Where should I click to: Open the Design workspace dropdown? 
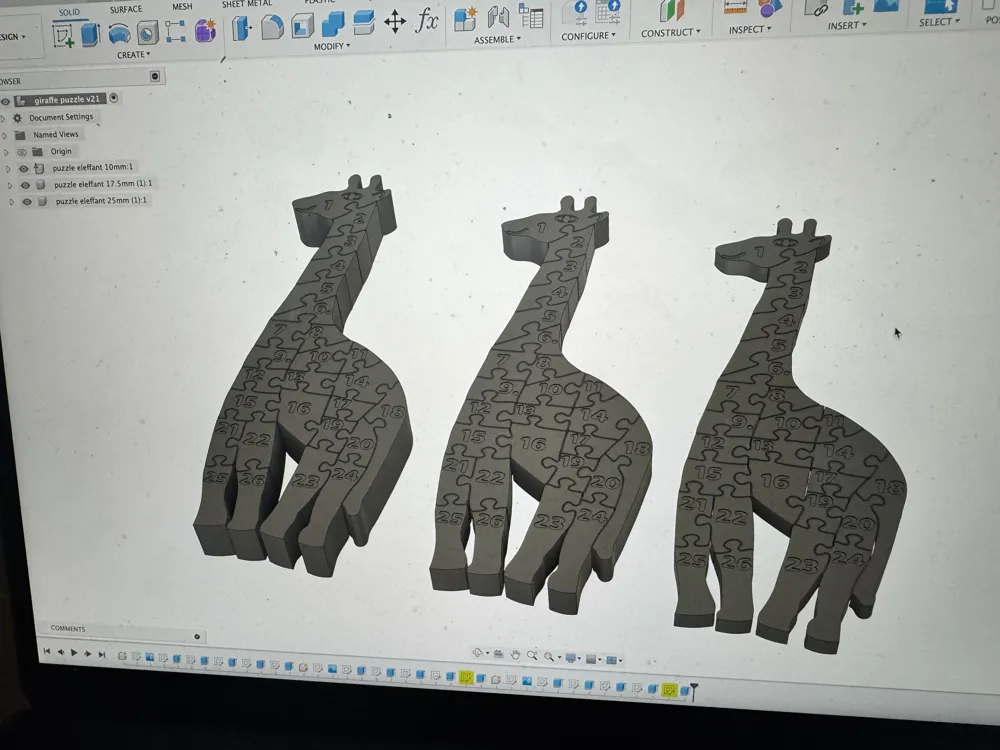[x=13, y=37]
